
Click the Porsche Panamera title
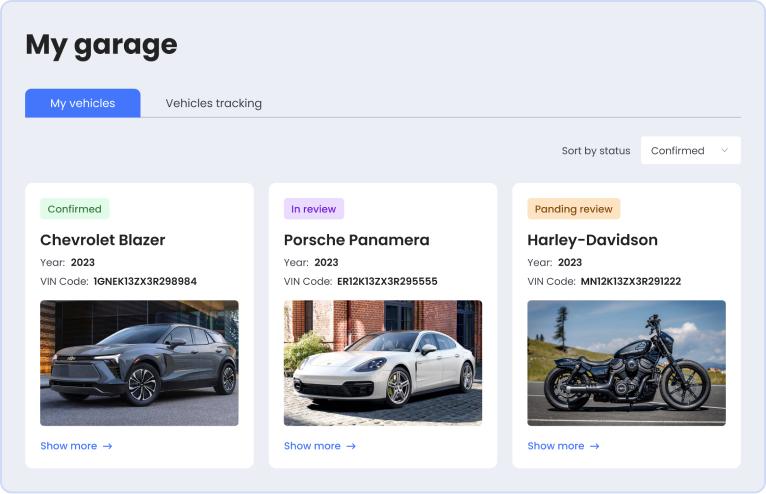[x=356, y=240]
